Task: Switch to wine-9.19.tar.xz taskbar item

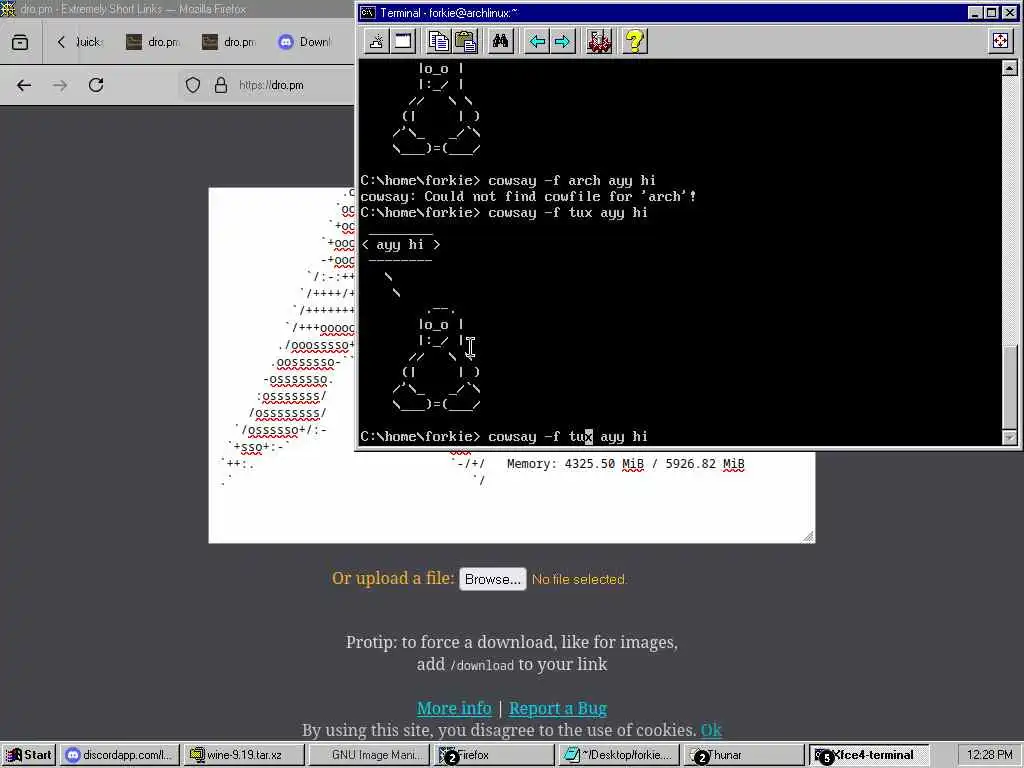Action: pos(244,755)
